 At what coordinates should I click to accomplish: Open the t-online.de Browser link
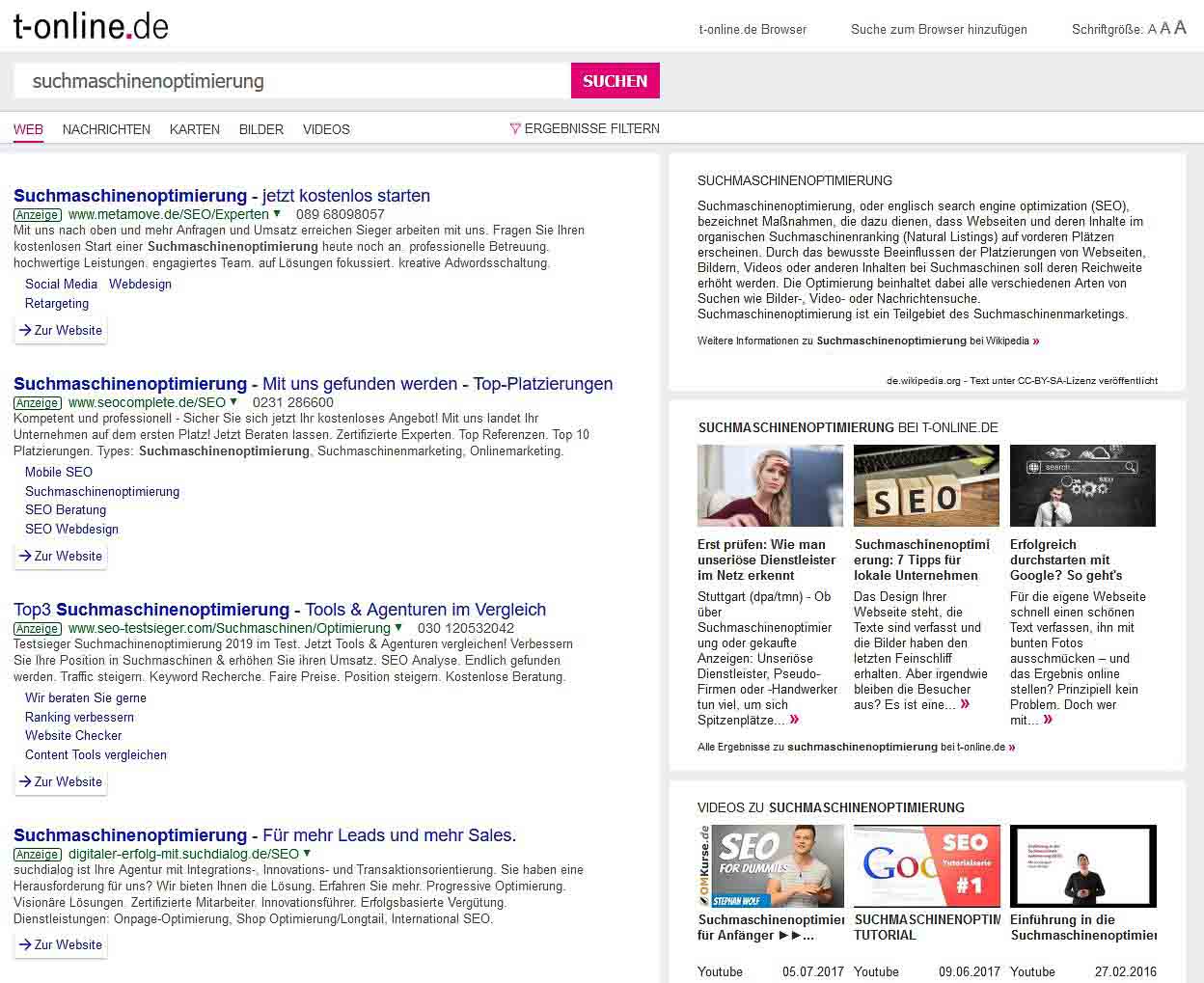[752, 29]
